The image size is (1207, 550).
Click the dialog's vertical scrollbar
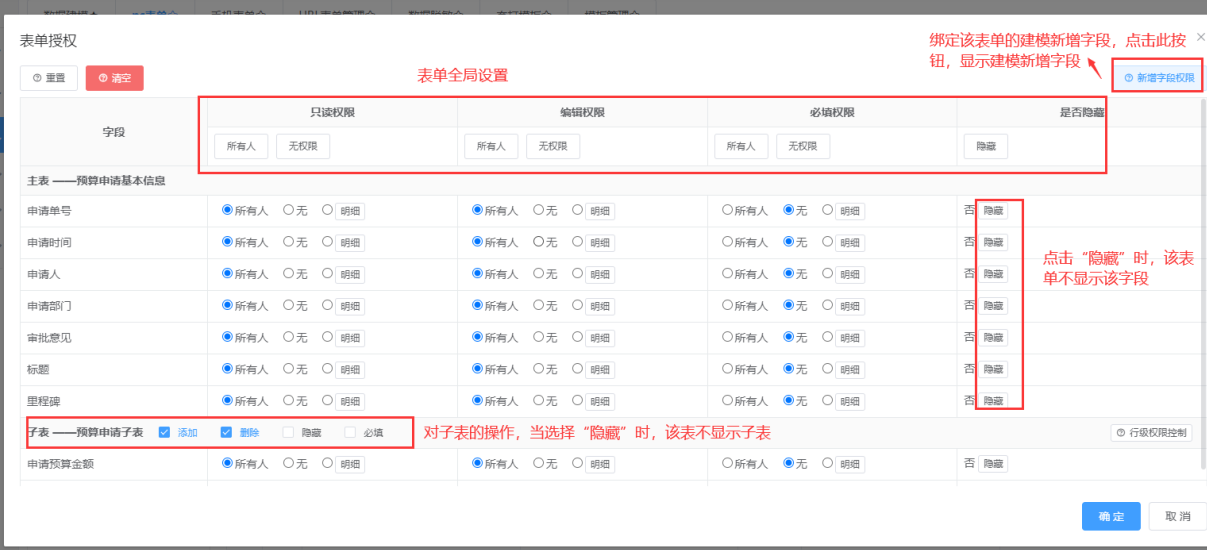(1202, 250)
